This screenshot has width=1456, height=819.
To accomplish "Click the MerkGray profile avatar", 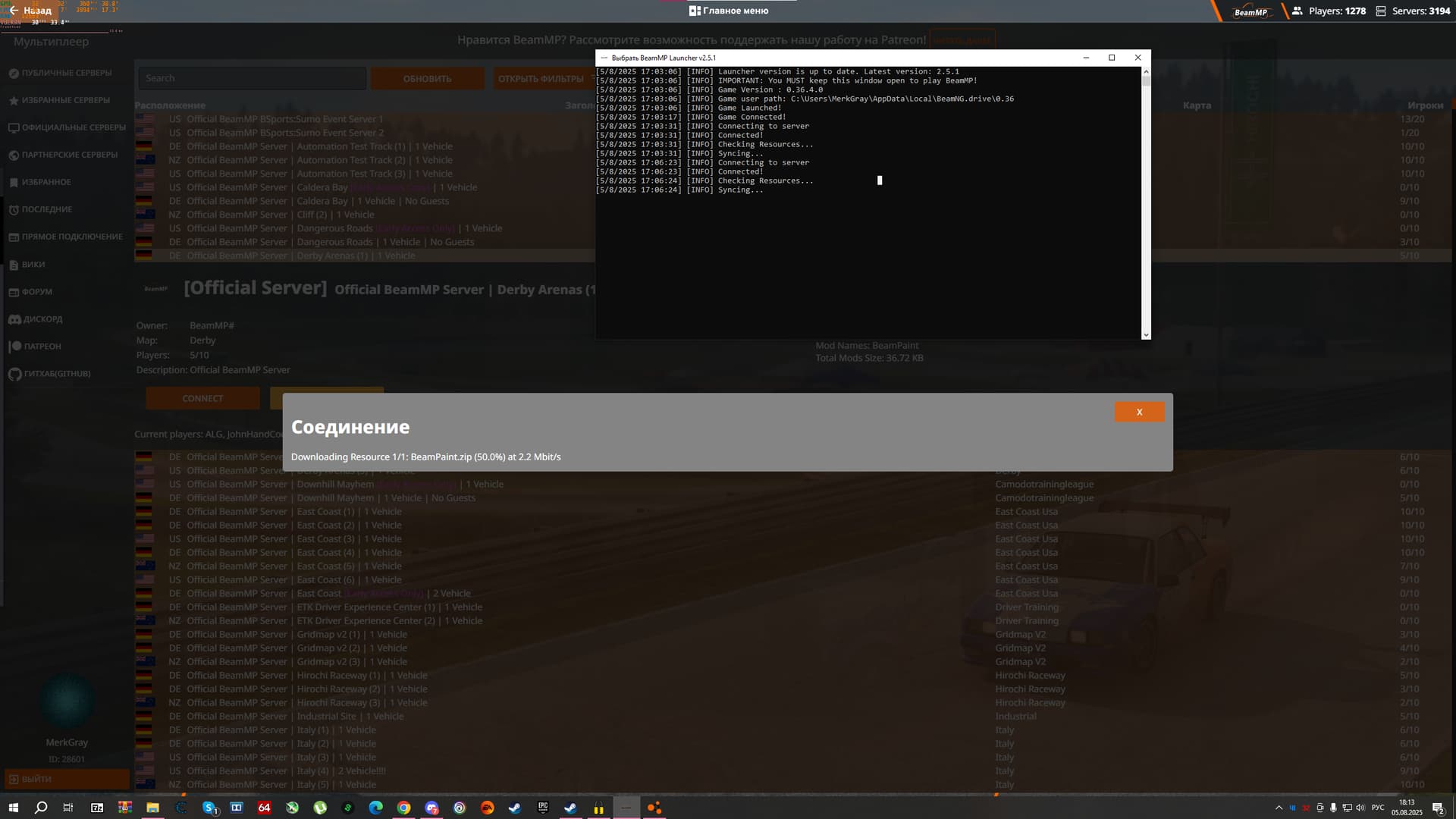I will [x=67, y=701].
